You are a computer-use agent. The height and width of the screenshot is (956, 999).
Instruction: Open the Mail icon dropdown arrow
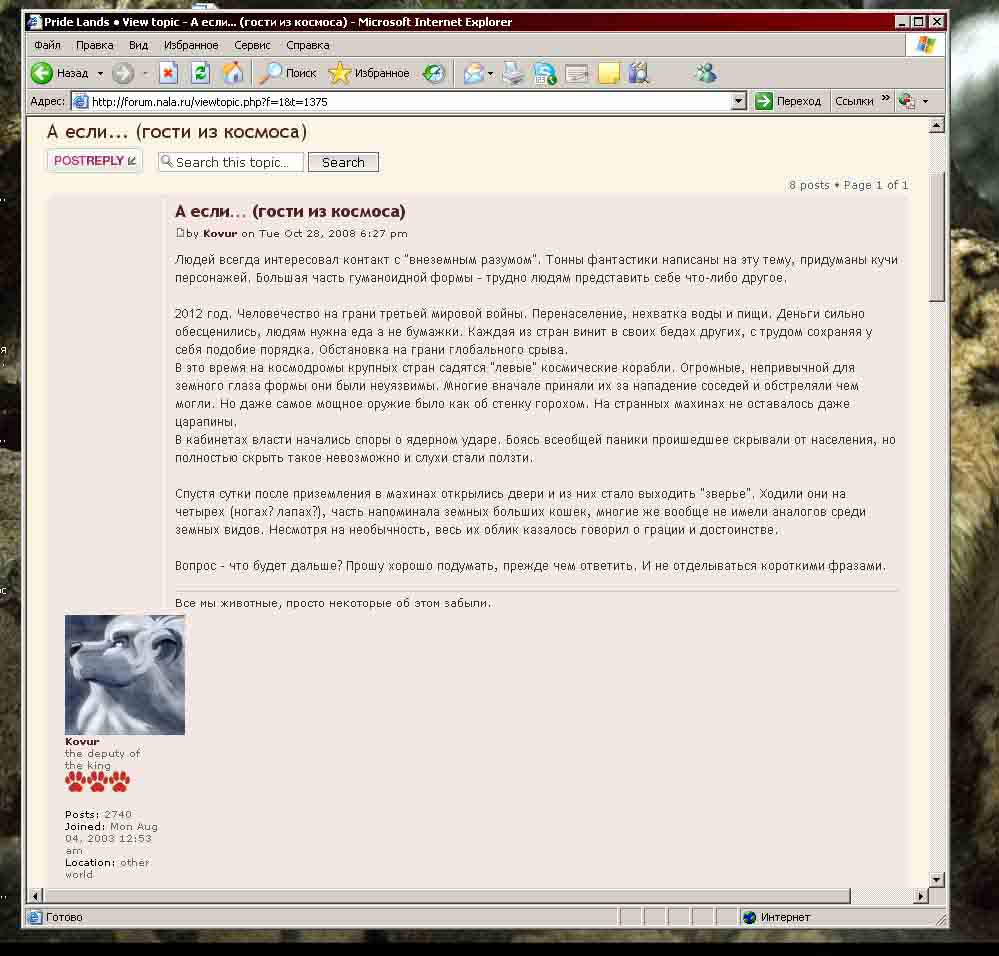pos(491,73)
